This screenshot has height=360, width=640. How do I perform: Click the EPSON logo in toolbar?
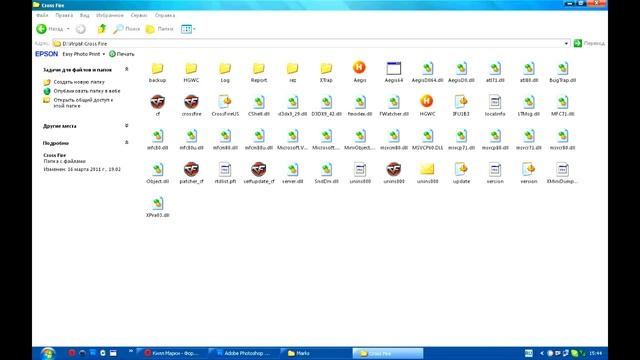[x=47, y=54]
